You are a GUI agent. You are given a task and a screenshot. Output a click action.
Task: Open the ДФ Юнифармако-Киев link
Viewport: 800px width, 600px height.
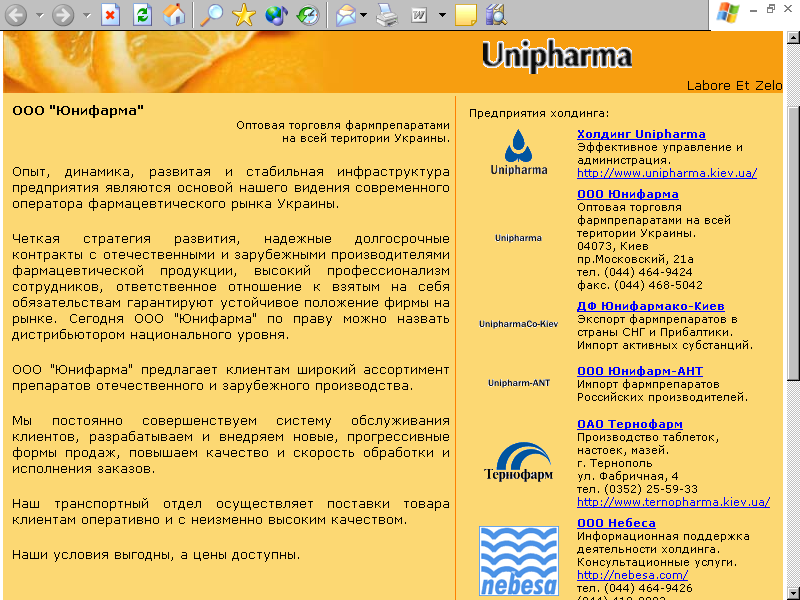[651, 306]
